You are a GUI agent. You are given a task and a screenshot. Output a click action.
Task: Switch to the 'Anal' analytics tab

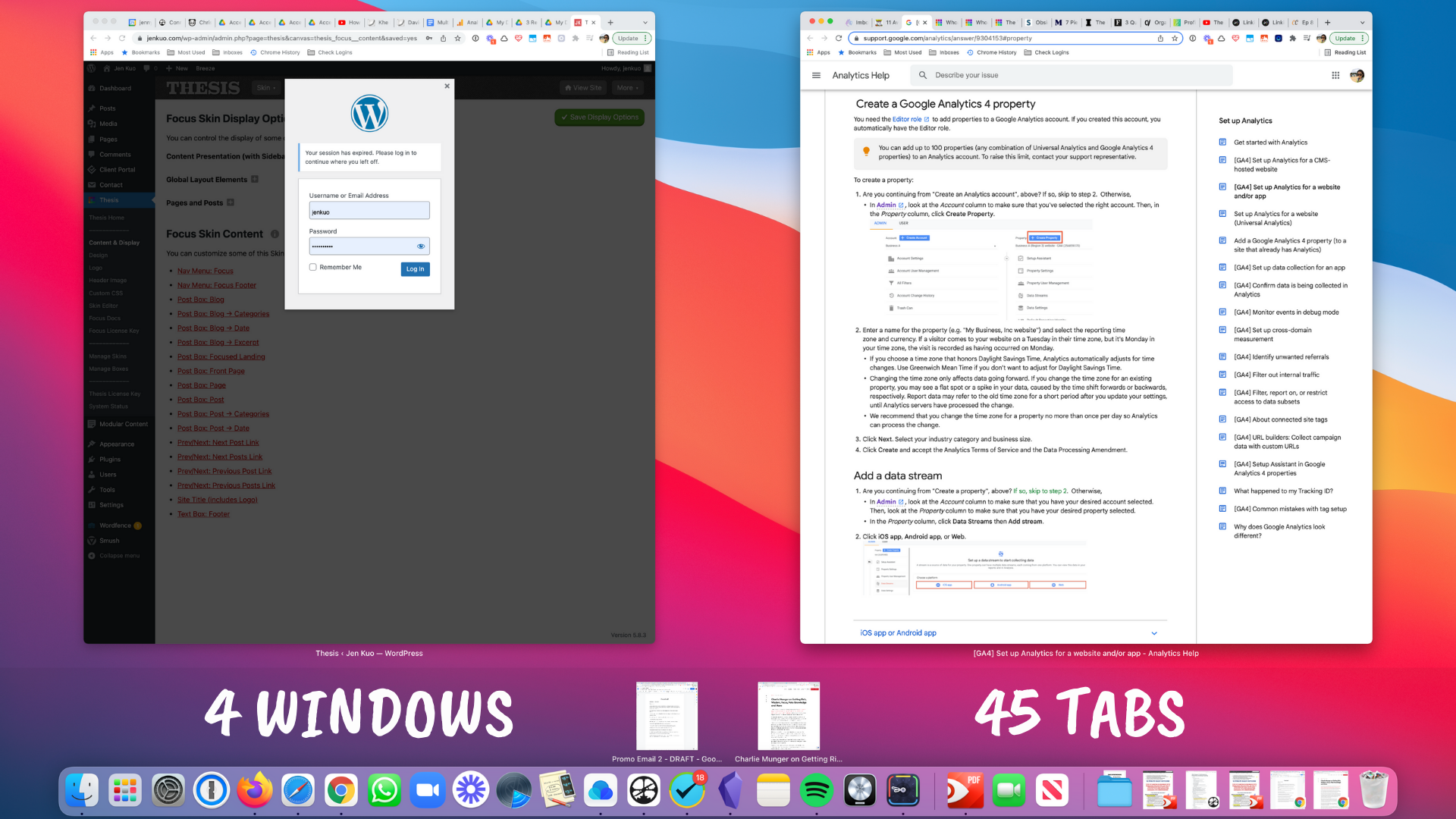tap(467, 23)
